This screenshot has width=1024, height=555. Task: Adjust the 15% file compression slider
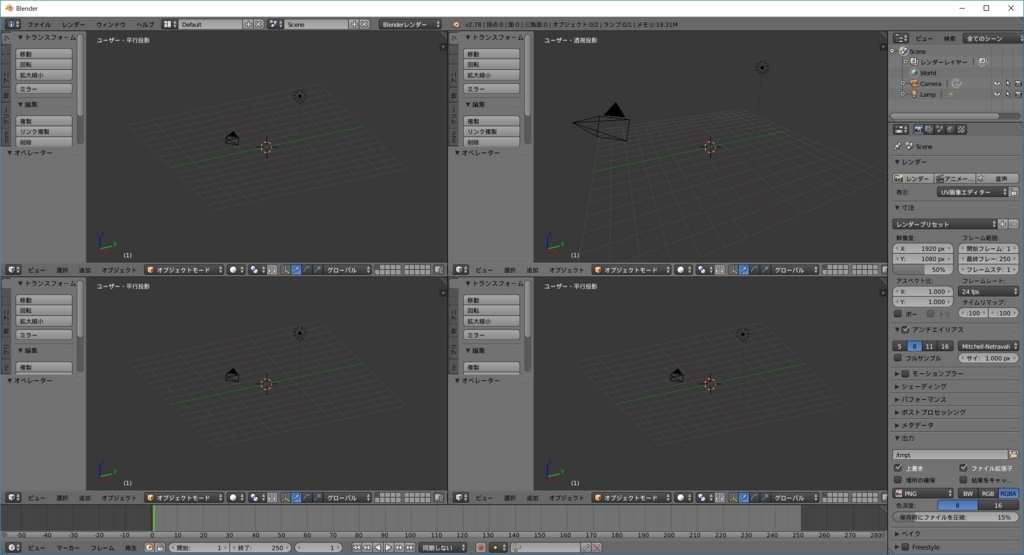[x=956, y=517]
